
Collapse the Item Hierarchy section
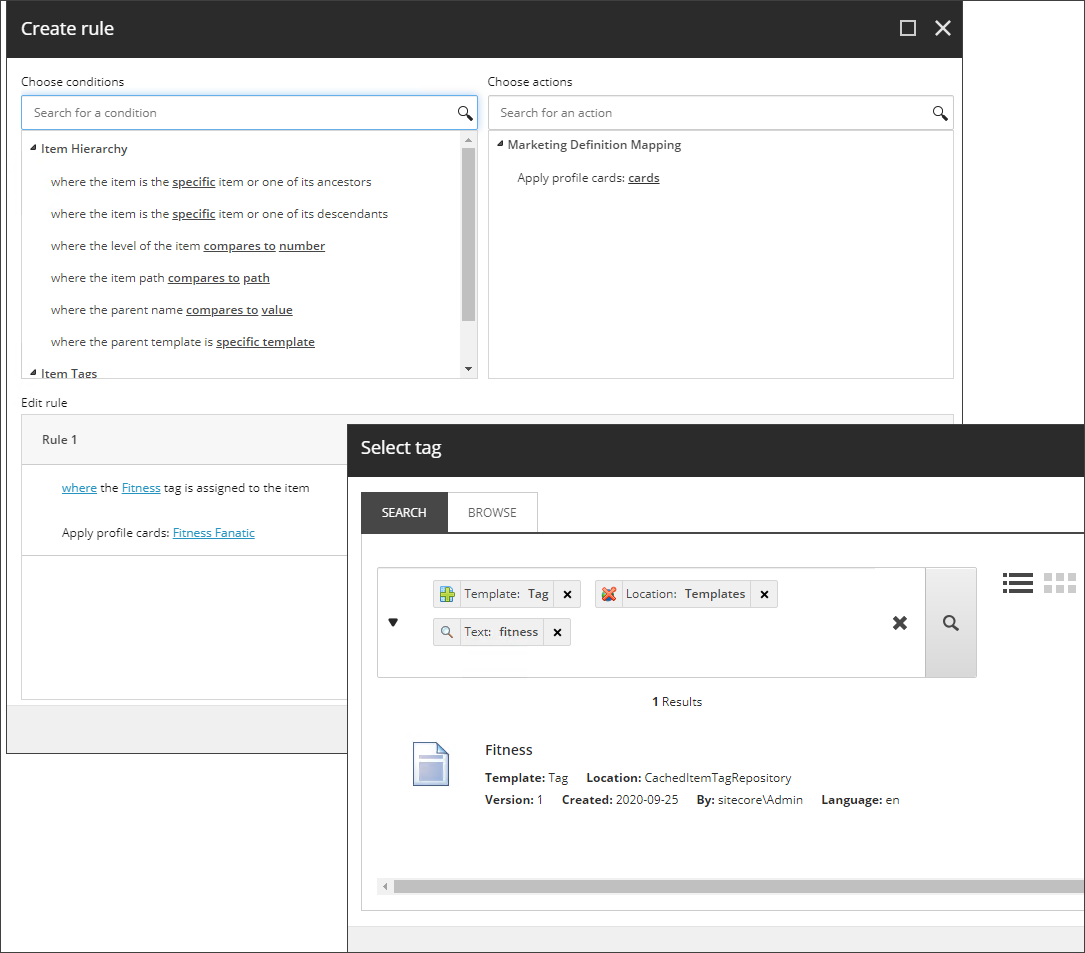pos(33,148)
